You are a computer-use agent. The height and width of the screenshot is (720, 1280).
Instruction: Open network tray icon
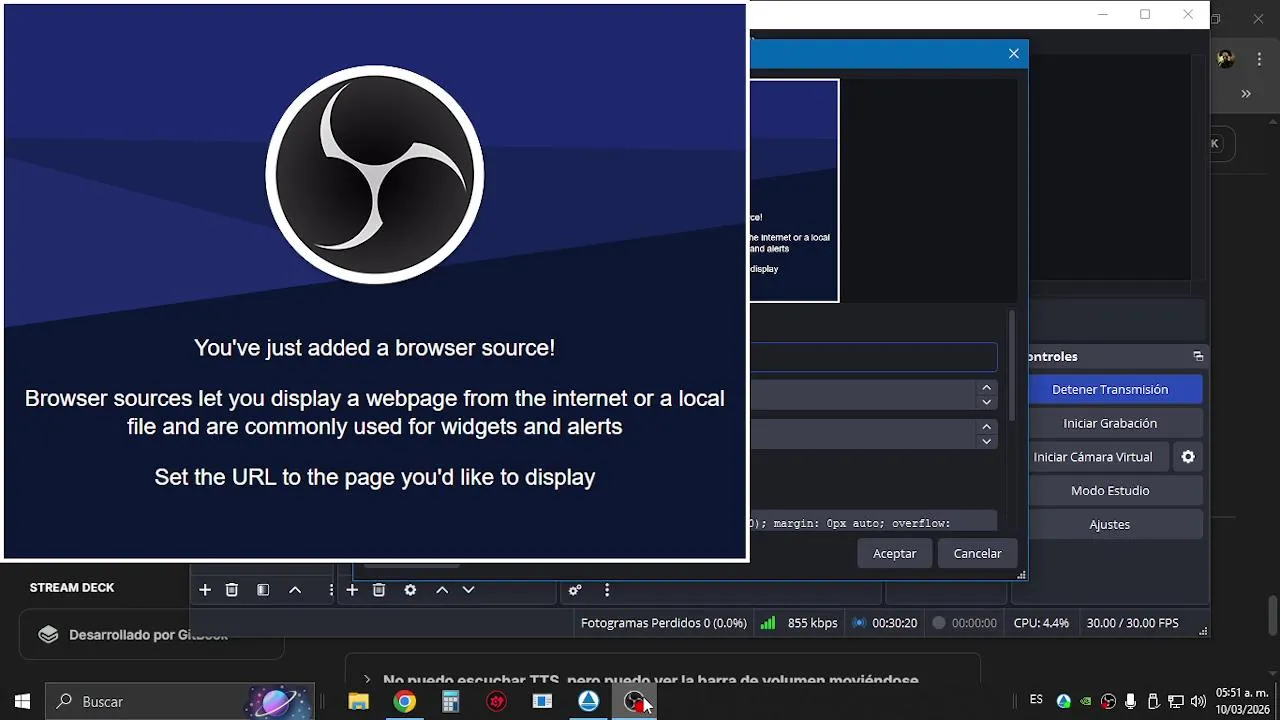(1176, 702)
